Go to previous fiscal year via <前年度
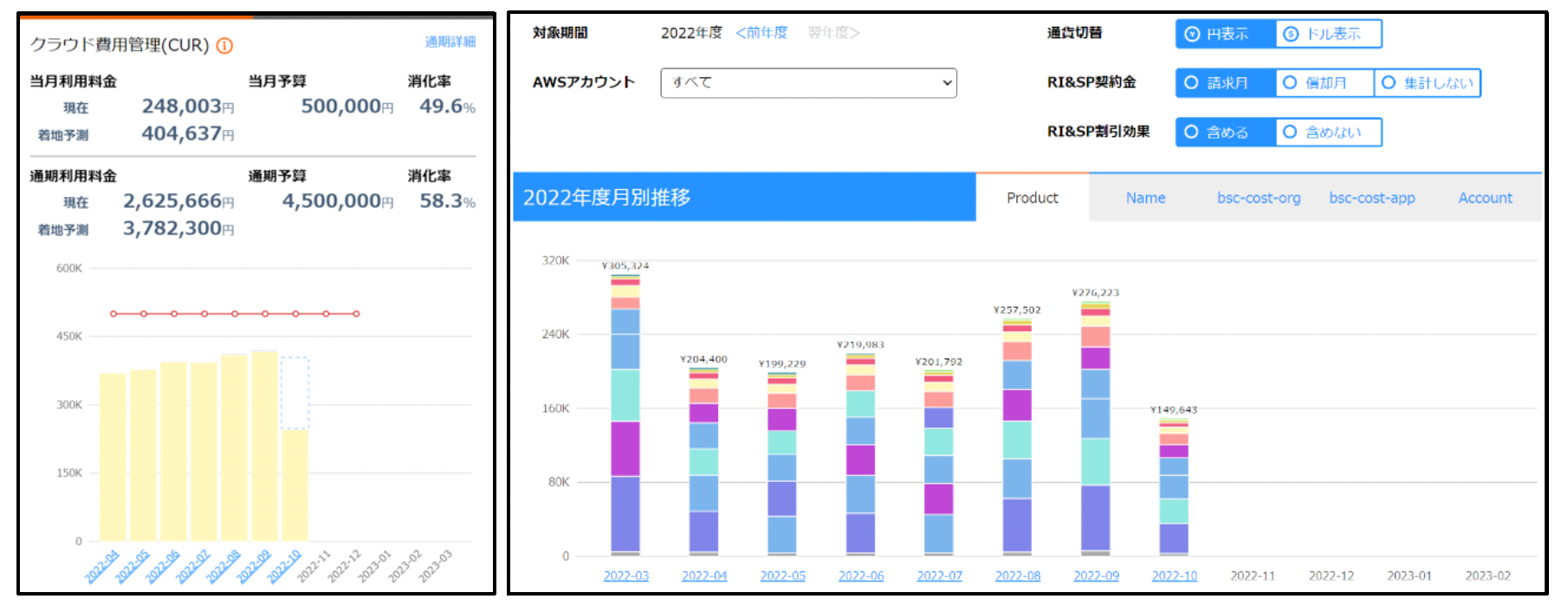 pos(761,33)
